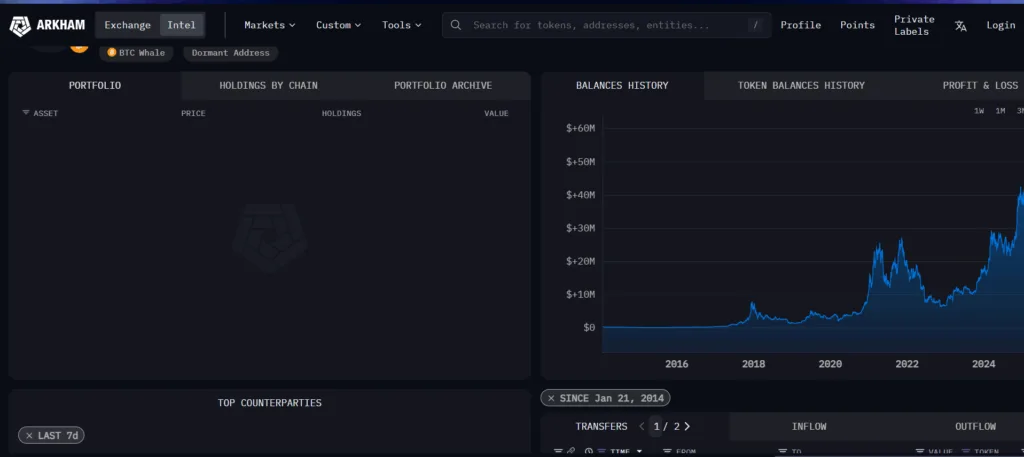This screenshot has width=1024, height=457.
Task: Click the search magnifier icon
Action: pyautogui.click(x=456, y=25)
